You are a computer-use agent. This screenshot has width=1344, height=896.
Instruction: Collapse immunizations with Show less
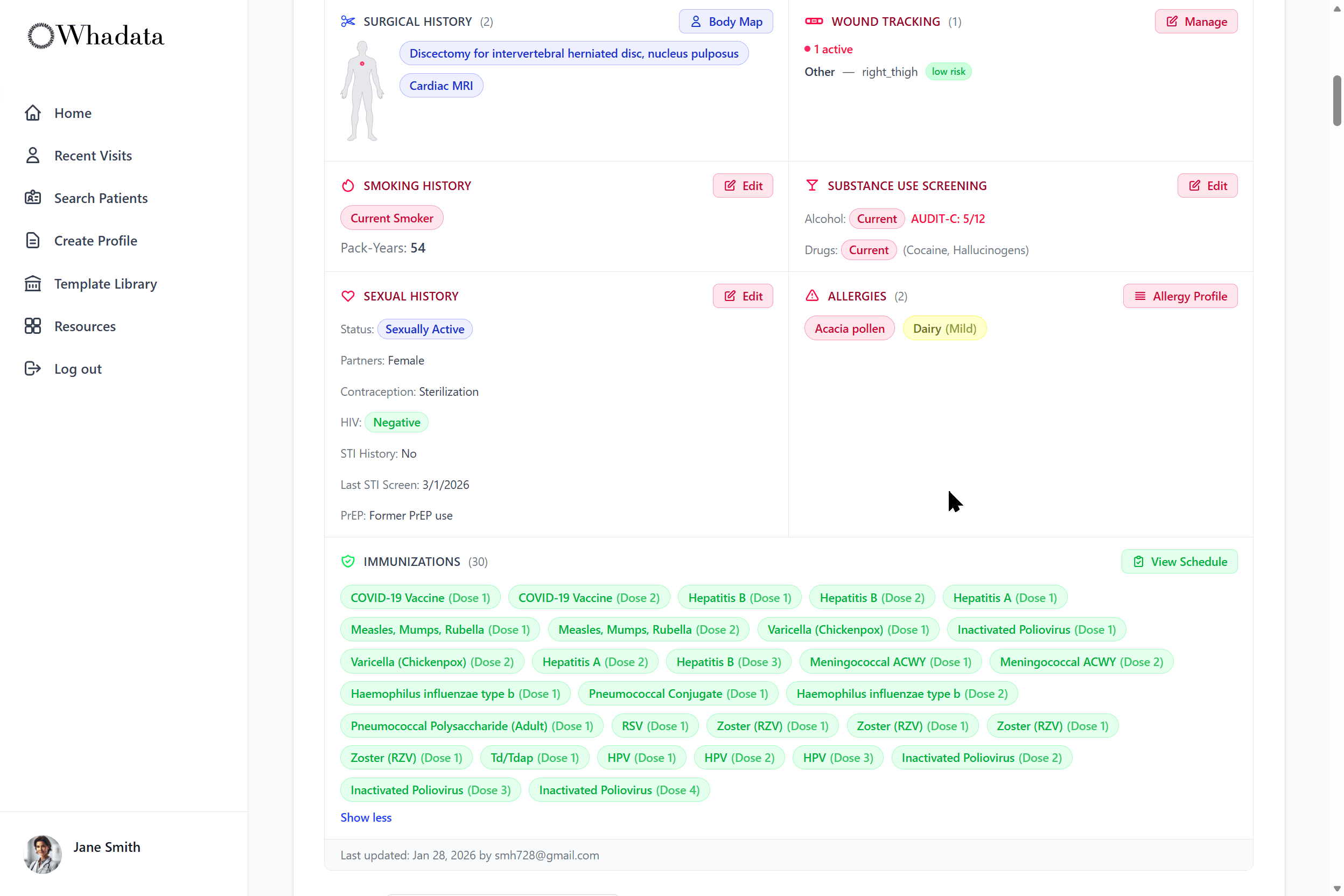[365, 817]
